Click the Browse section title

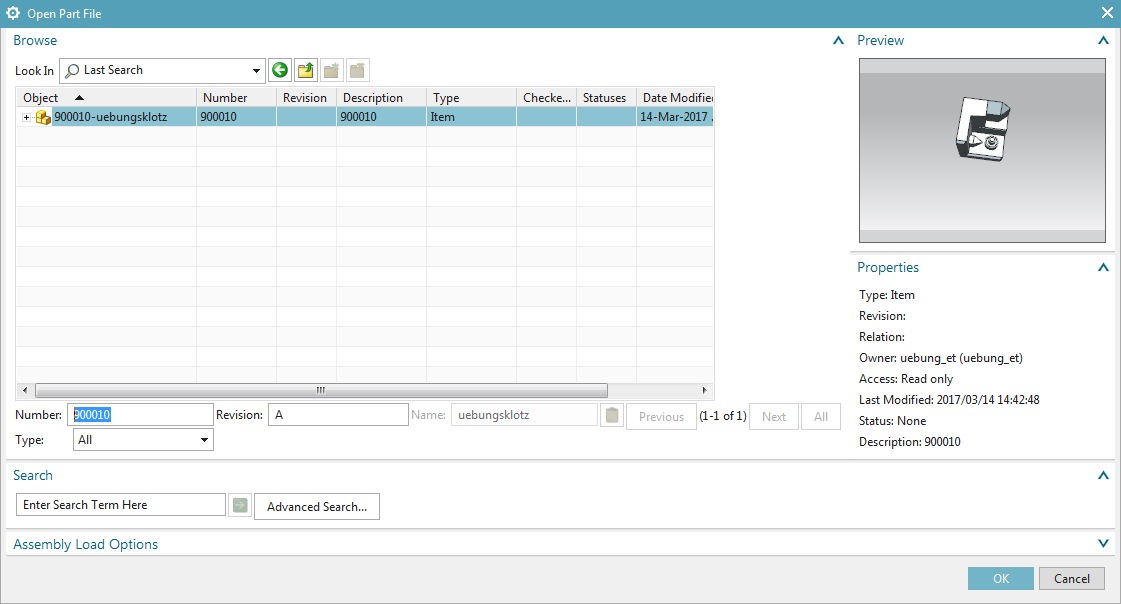(x=35, y=41)
